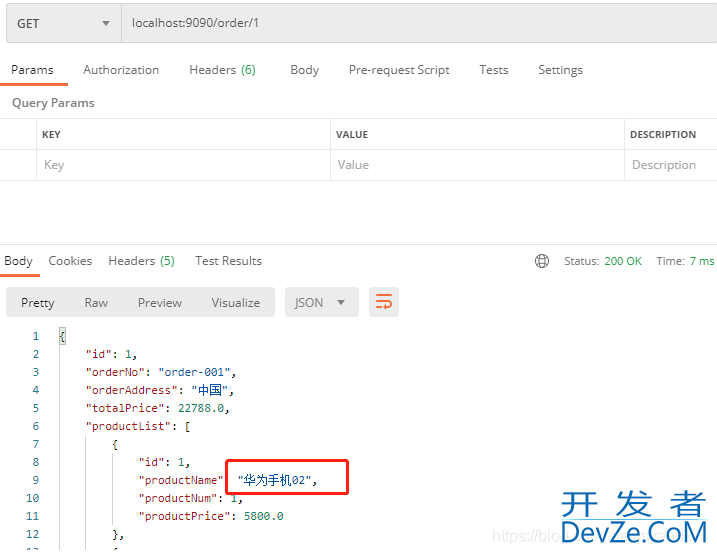Switch to the request Params tab
The height and width of the screenshot is (554, 717).
[x=32, y=70]
